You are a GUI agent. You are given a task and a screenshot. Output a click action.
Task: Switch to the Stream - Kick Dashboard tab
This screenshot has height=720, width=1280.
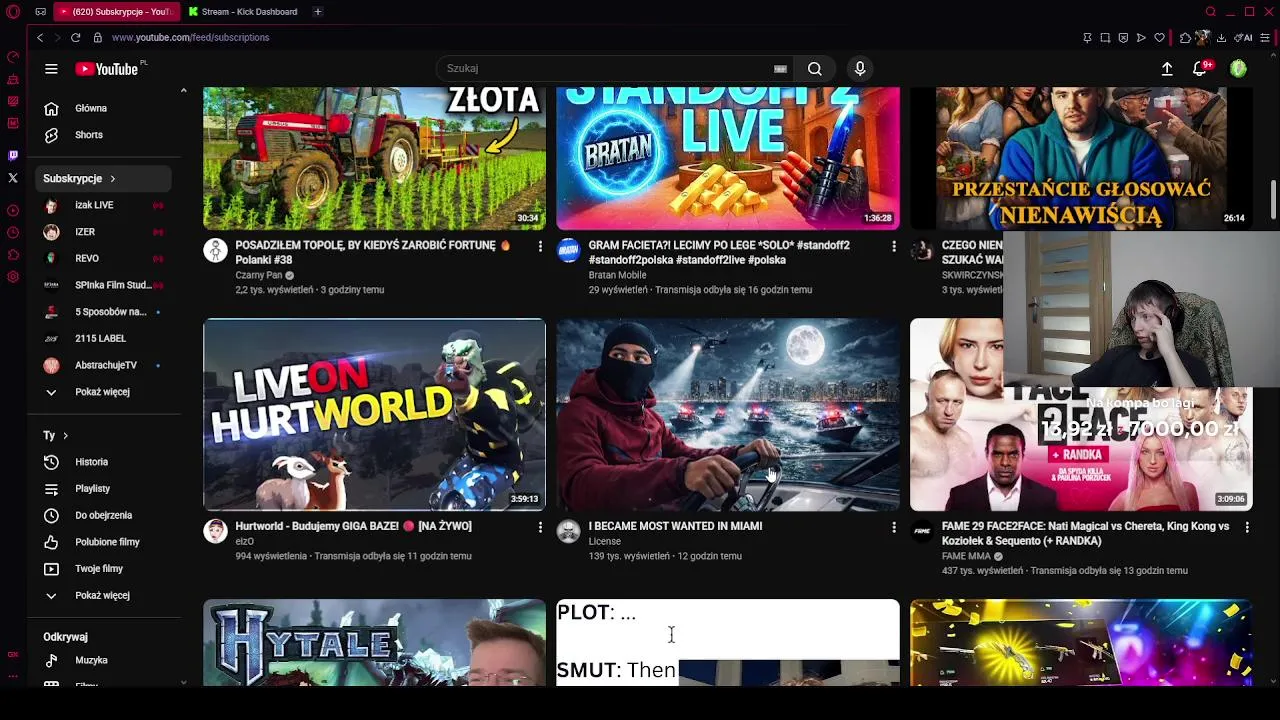click(246, 12)
